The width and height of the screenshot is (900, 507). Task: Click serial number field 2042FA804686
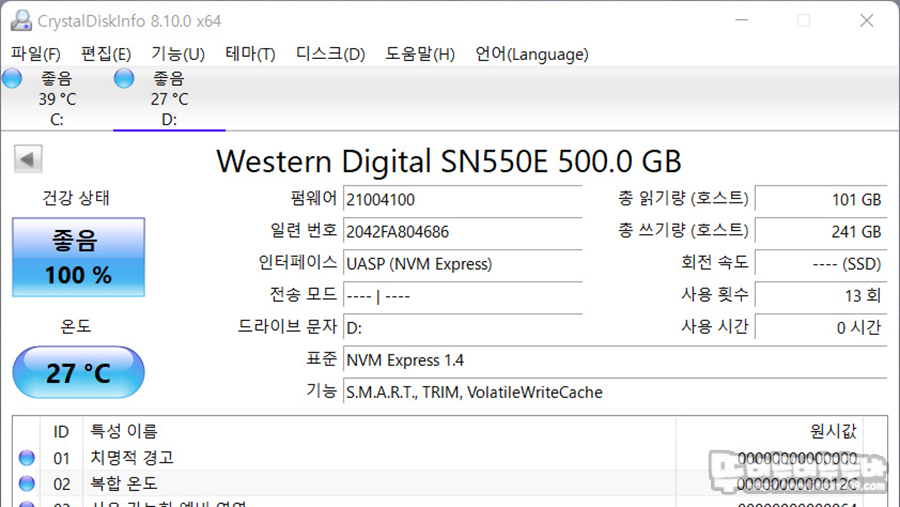(x=463, y=232)
